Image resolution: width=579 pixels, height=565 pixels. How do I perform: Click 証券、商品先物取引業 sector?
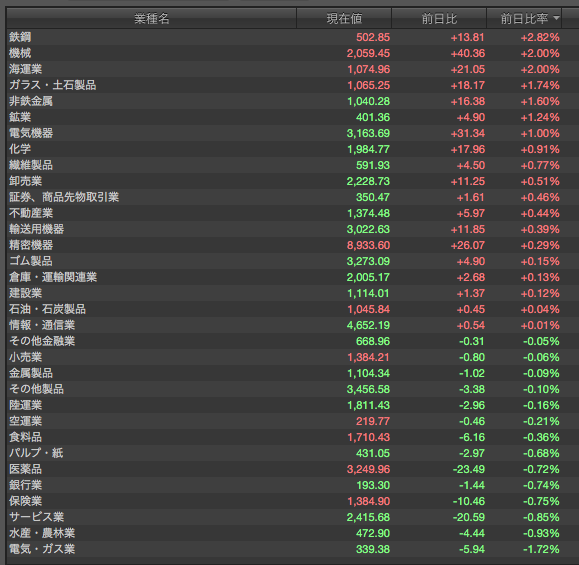pyautogui.click(x=64, y=197)
